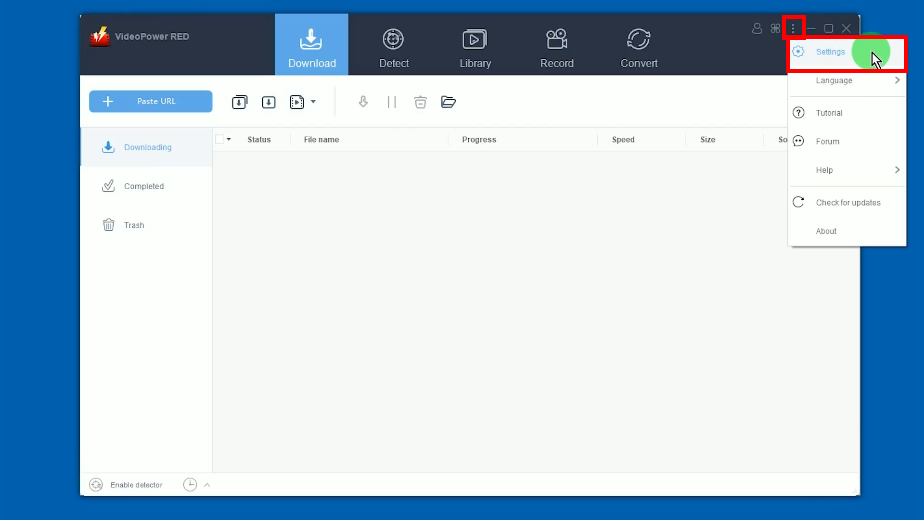Minimize the VideoPower RED window

point(811,28)
